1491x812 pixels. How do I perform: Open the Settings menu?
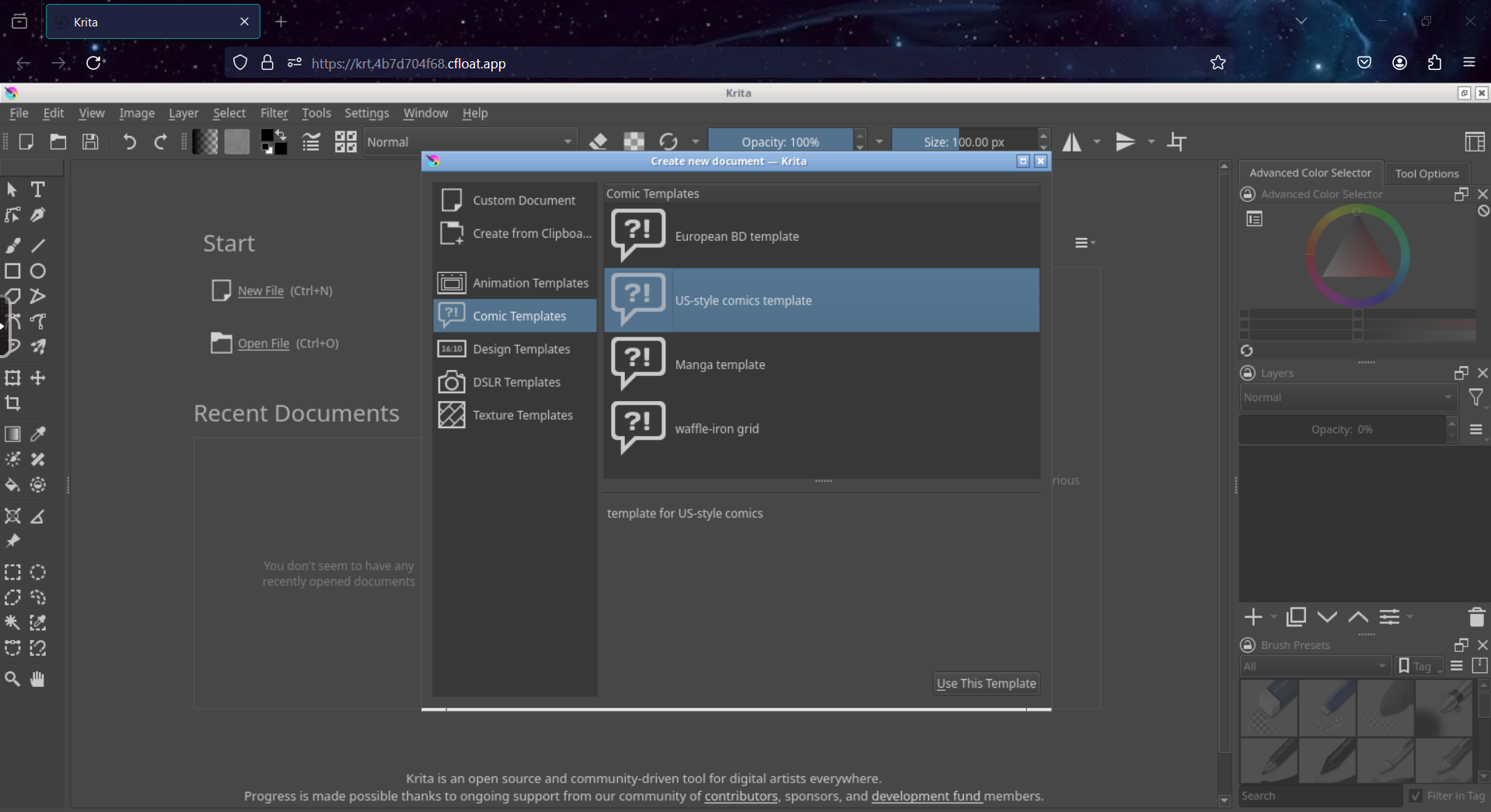point(367,113)
